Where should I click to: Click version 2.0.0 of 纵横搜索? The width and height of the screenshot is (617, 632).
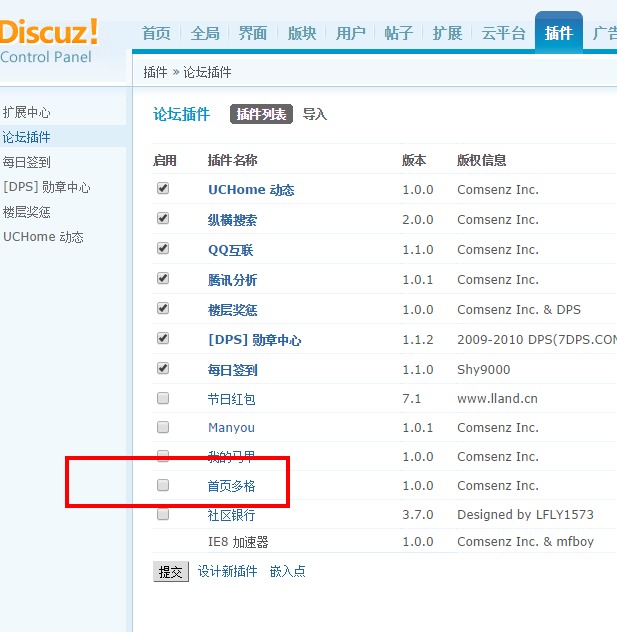pyautogui.click(x=418, y=220)
